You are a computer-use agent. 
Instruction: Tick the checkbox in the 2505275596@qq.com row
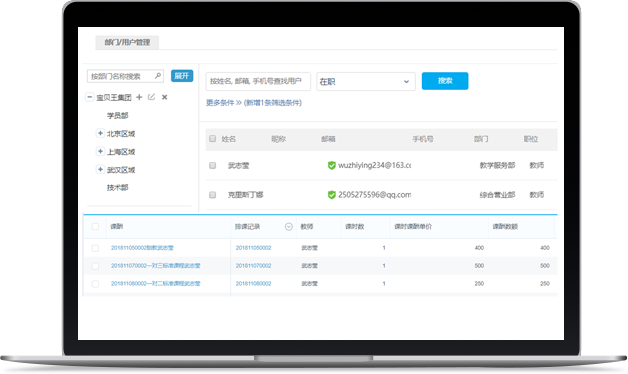pyautogui.click(x=213, y=195)
